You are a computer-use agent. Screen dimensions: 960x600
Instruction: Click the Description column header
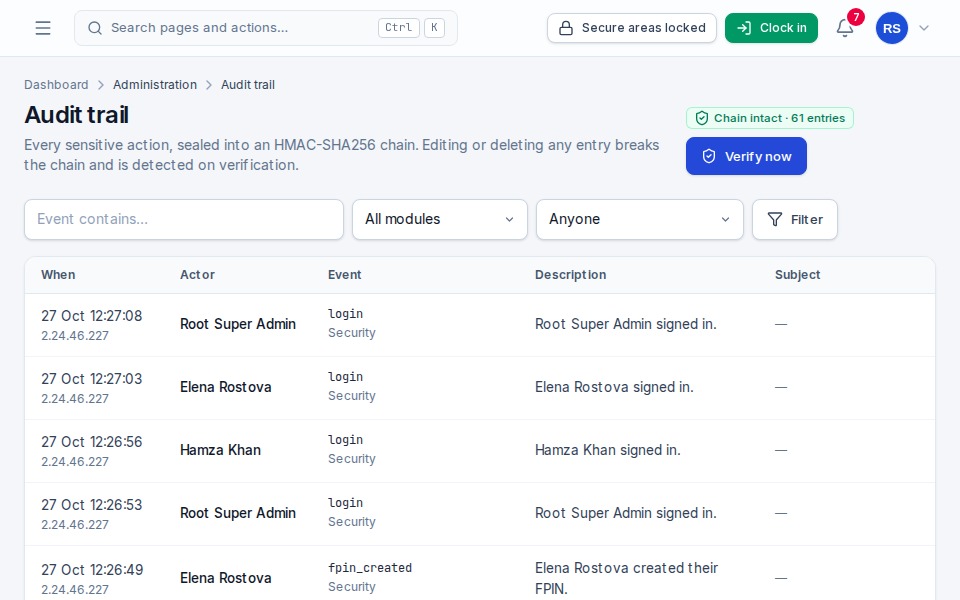[x=571, y=275]
